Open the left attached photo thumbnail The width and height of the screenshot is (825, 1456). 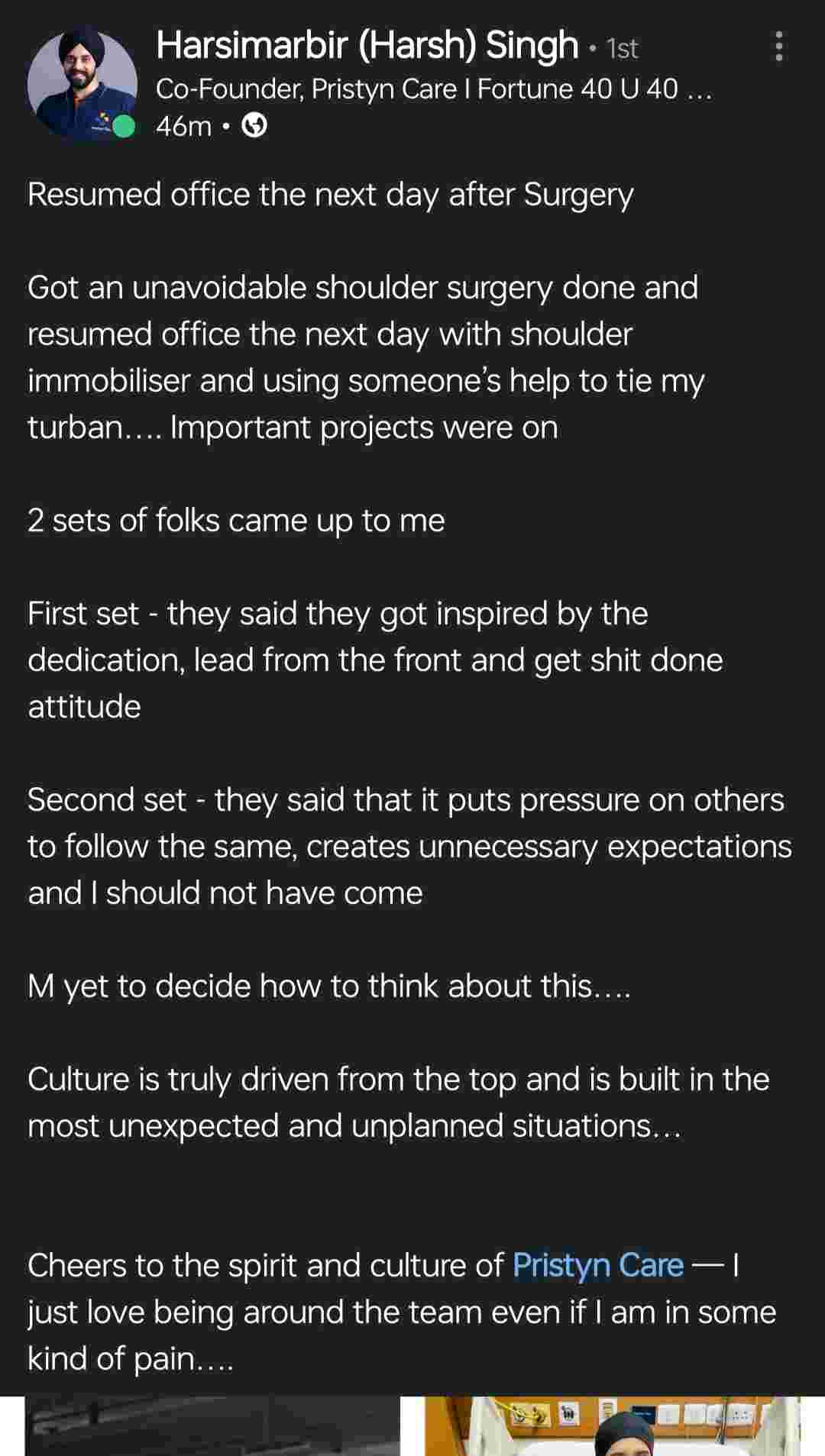pos(212,1426)
